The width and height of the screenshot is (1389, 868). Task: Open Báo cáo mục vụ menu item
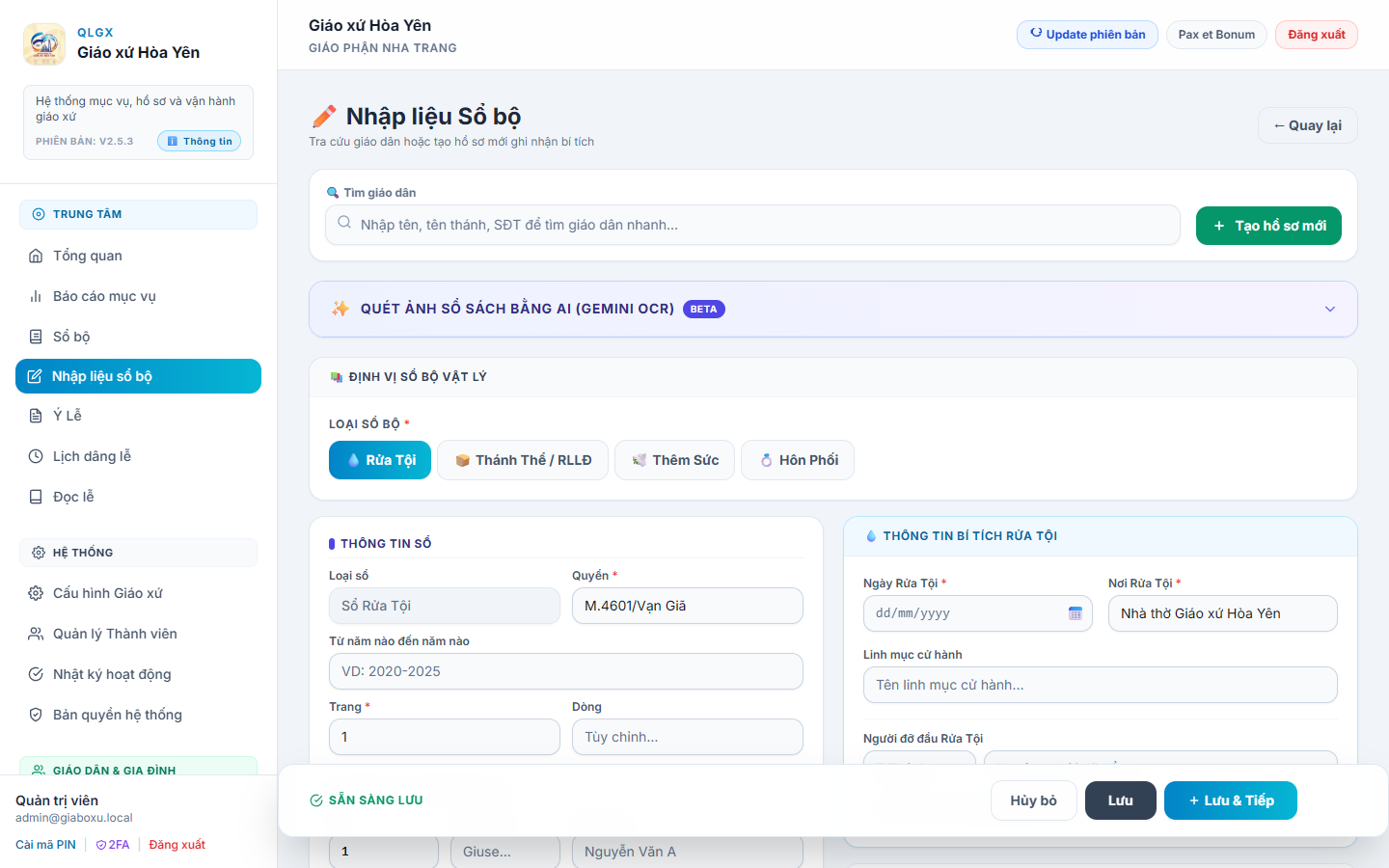[x=138, y=296]
